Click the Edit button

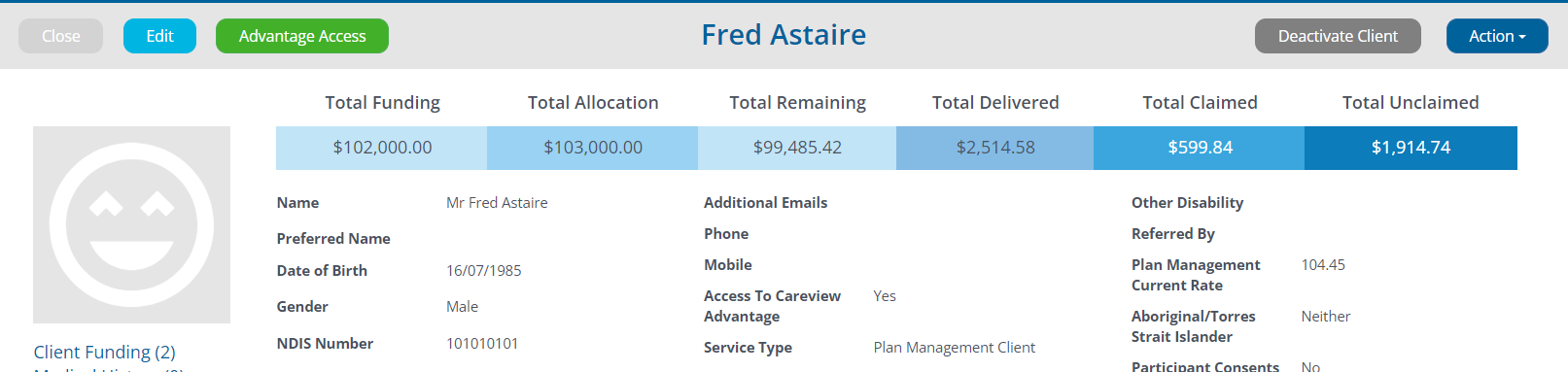[x=159, y=36]
